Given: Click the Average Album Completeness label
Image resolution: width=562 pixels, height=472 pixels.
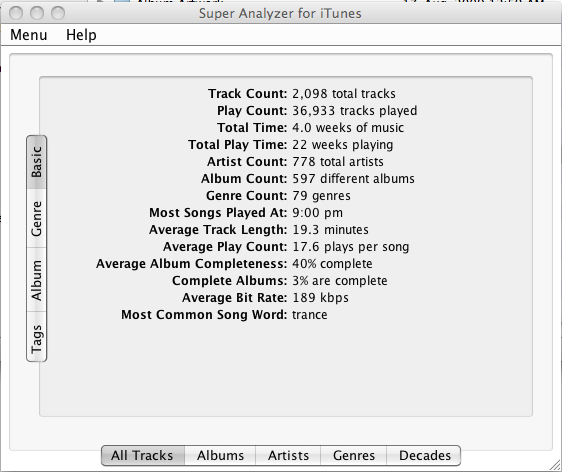Looking at the screenshot, I should coord(192,264).
